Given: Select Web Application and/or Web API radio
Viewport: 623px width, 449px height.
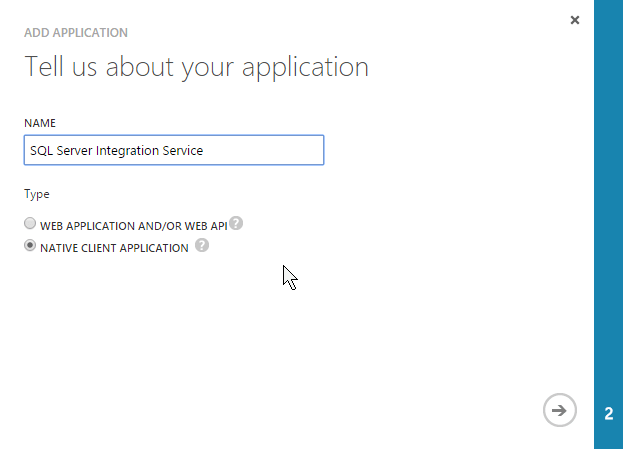Looking at the screenshot, I should 30,223.
